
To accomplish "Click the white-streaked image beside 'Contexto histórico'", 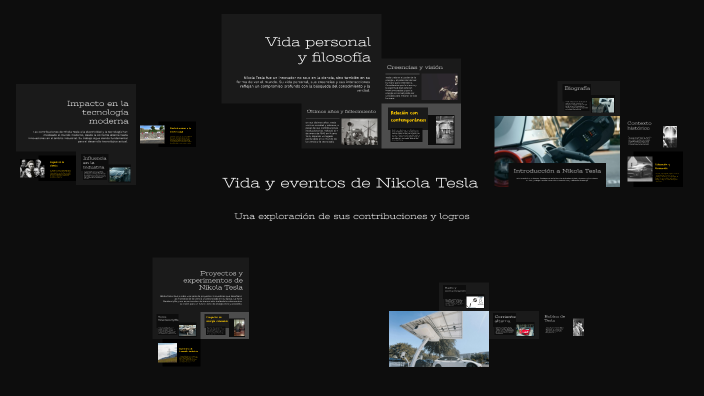I will tap(670, 136).
